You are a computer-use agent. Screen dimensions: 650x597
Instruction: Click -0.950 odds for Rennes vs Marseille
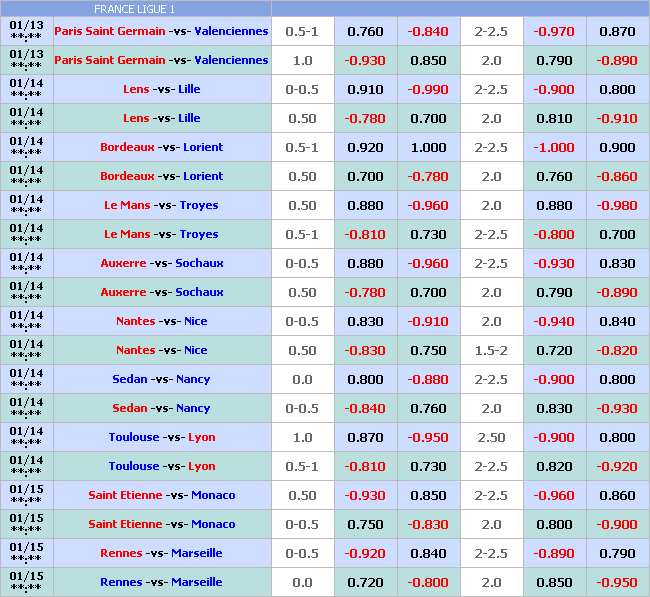coord(617,582)
